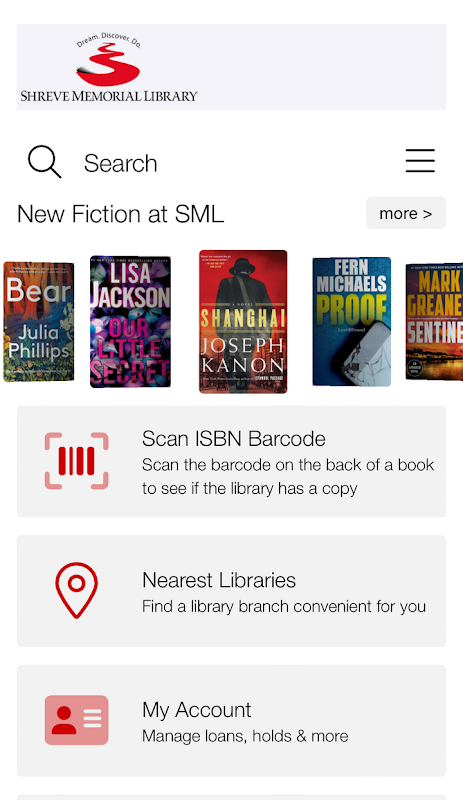Select Fern Michaels Proof book cover

[352, 322]
